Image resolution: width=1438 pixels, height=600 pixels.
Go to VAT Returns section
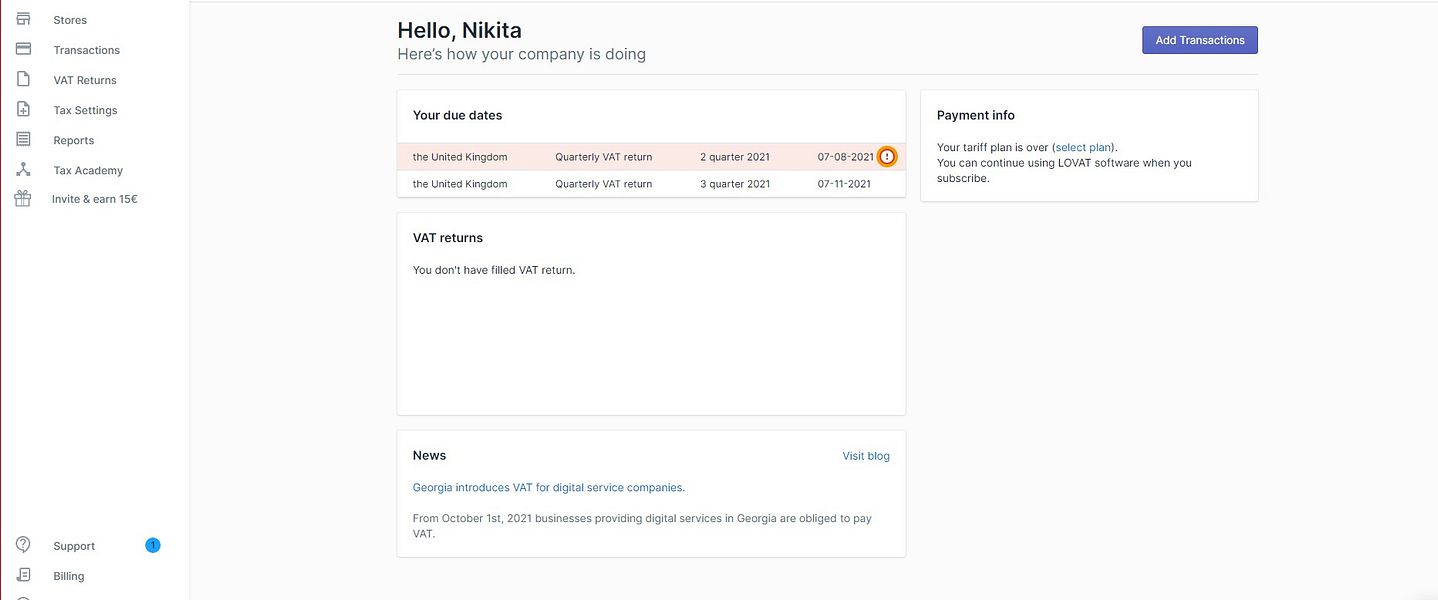[x=85, y=80]
